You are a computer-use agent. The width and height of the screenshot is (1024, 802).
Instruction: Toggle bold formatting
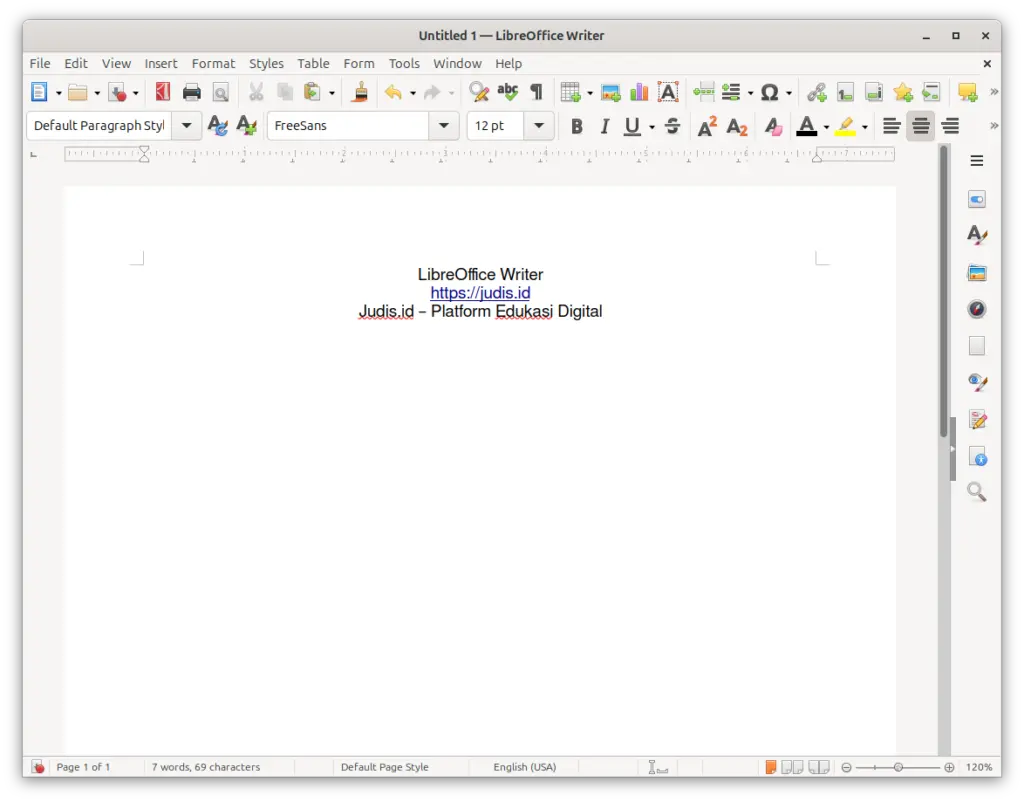tap(577, 126)
